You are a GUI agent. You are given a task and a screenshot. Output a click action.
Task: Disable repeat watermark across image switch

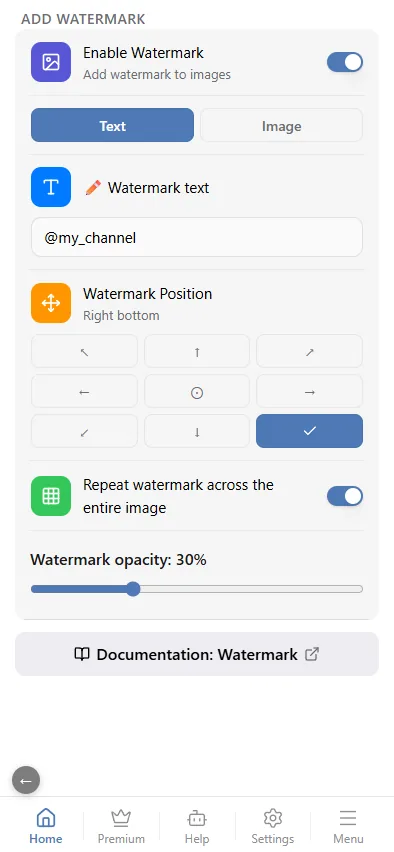coord(345,496)
